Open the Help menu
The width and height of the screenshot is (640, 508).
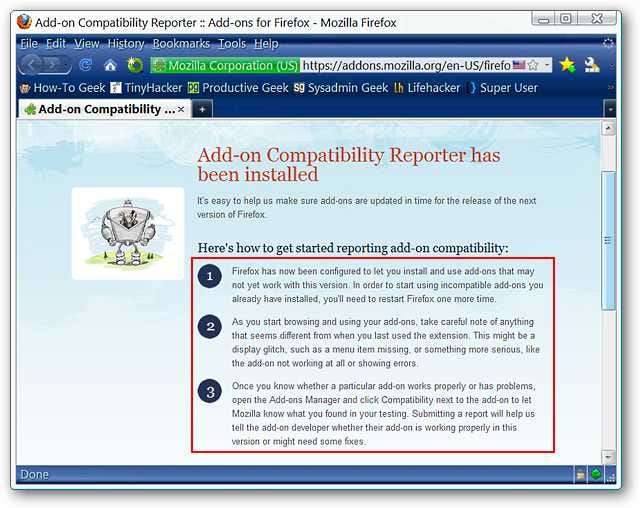point(266,44)
